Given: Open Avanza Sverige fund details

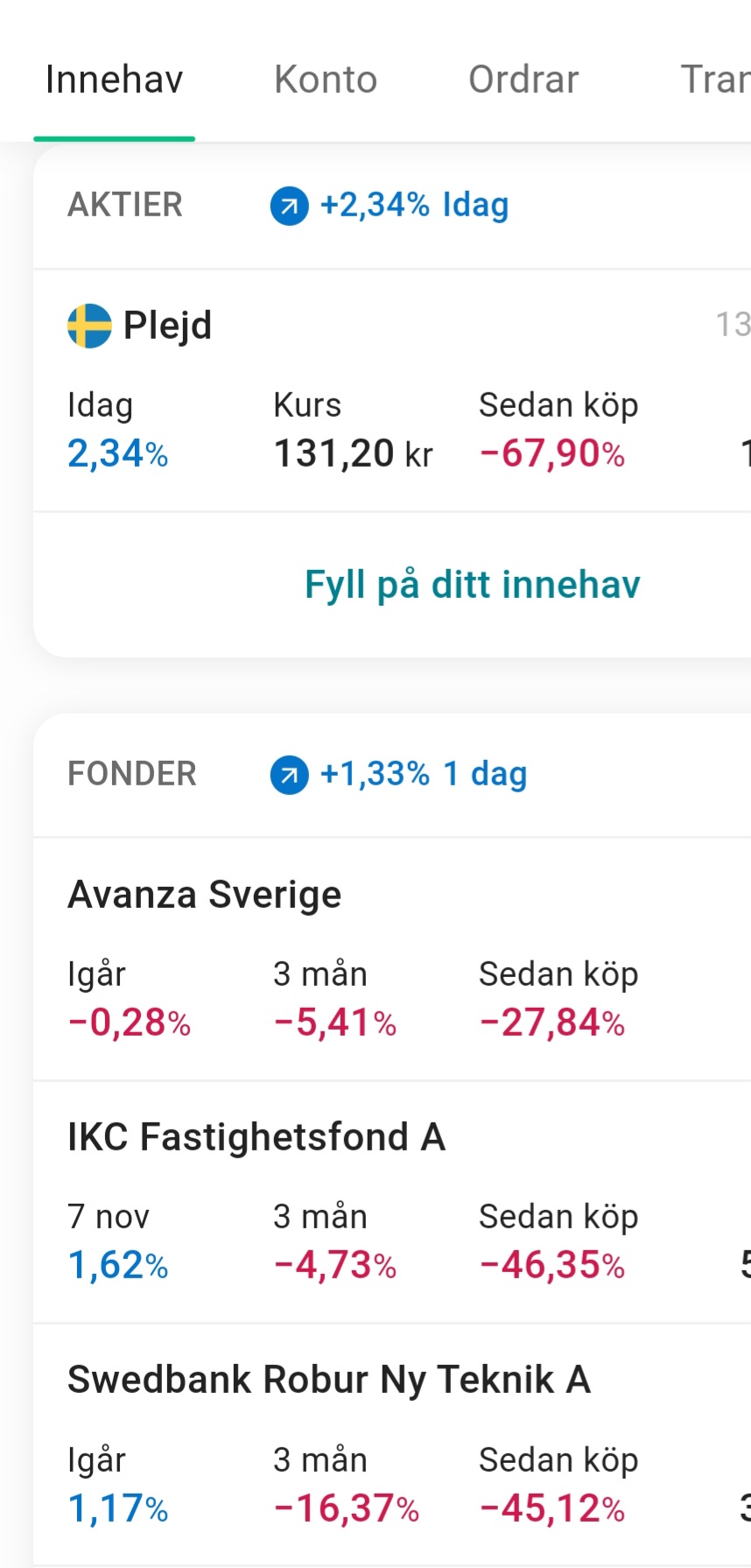Looking at the screenshot, I should point(392,959).
